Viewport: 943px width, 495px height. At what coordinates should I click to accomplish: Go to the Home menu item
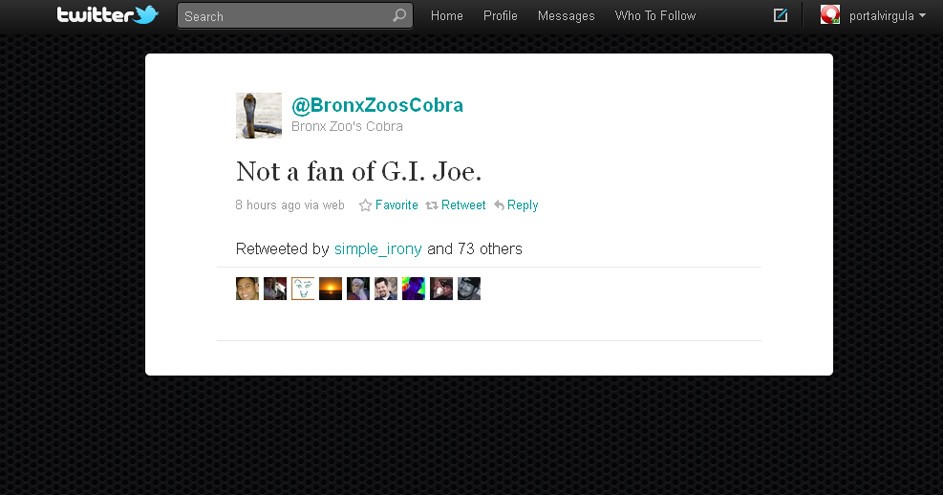tap(447, 16)
